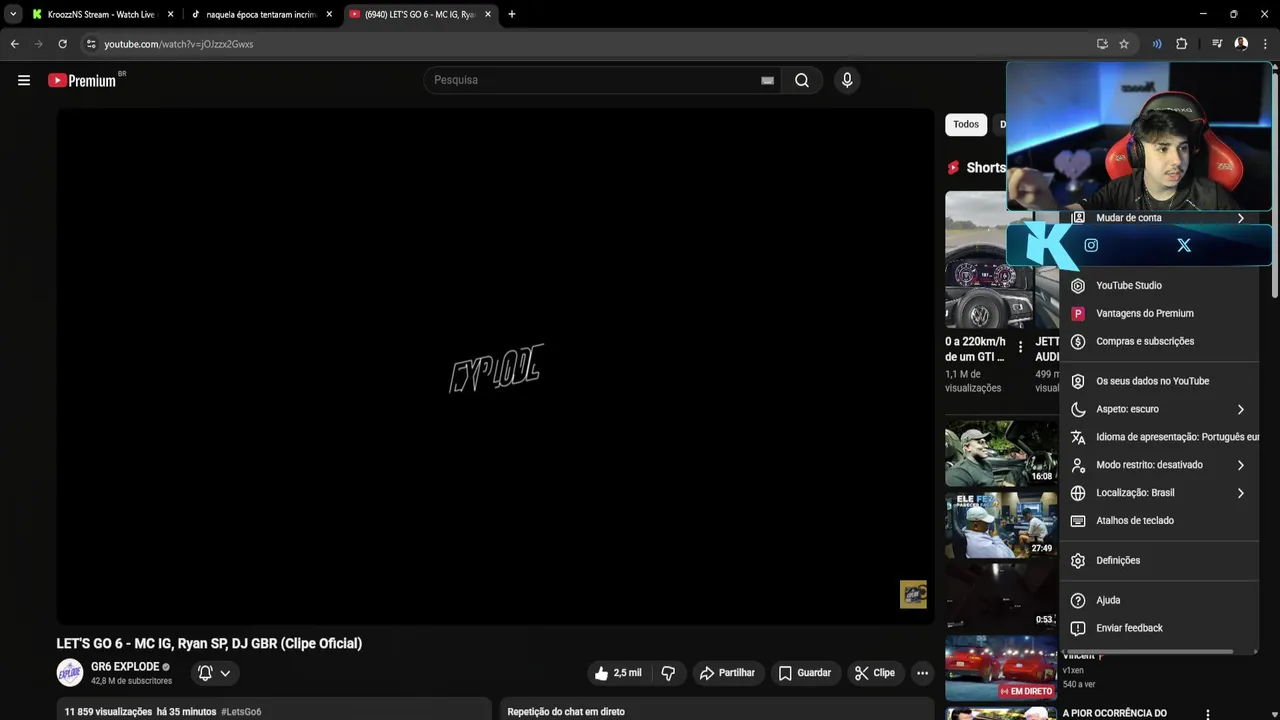Screen dimensions: 1280x720
Task: Open the 27:49 sidebar video thumbnail
Action: [1001, 525]
